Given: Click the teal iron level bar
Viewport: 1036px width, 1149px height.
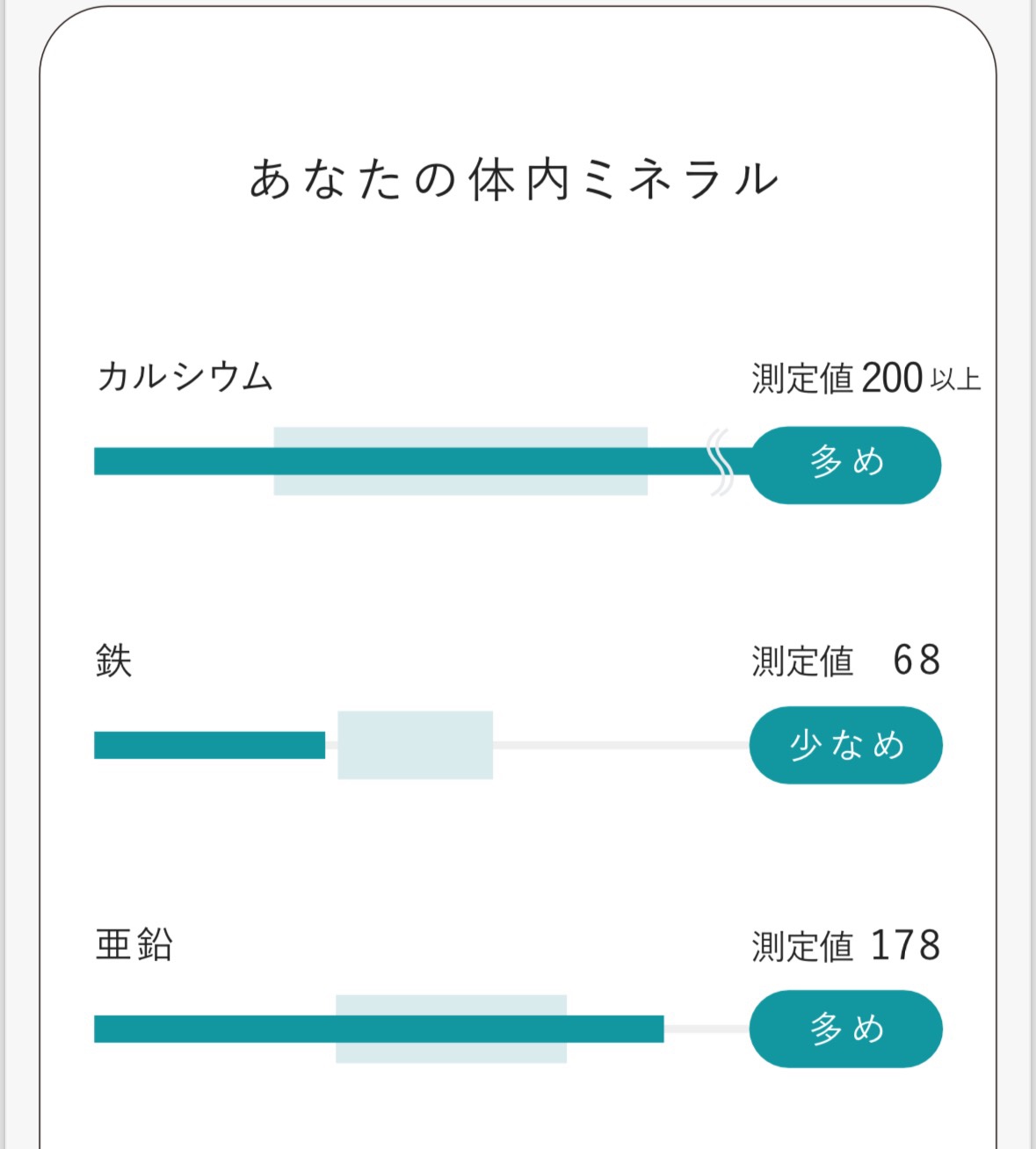Looking at the screenshot, I should (209, 745).
